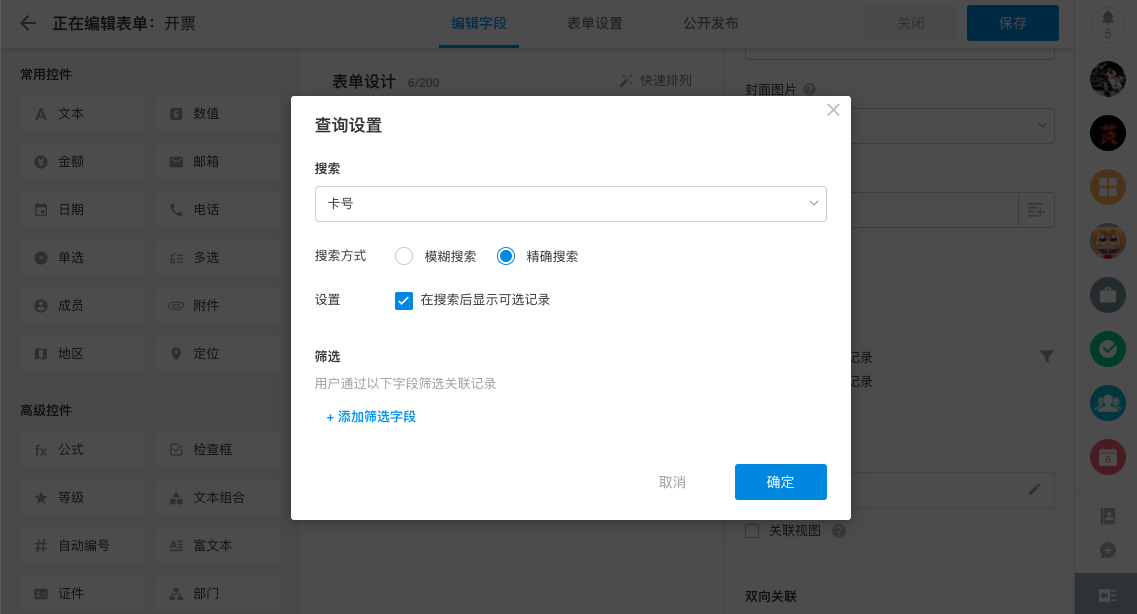The image size is (1137, 614).
Task: Switch to the 表单设置 tab
Action: click(595, 23)
